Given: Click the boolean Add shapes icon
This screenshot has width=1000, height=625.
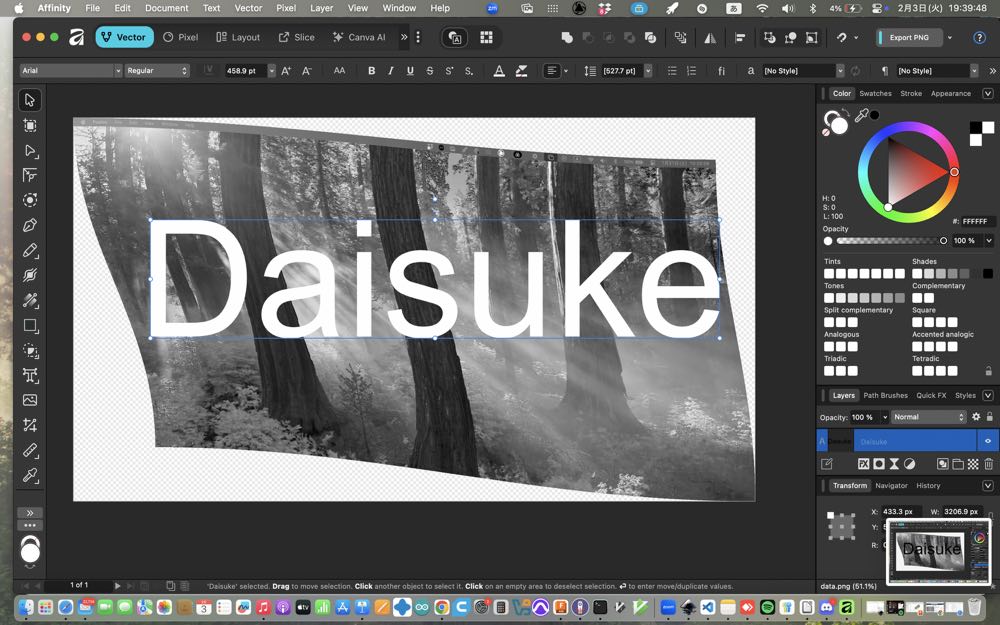Looking at the screenshot, I should [x=567, y=38].
